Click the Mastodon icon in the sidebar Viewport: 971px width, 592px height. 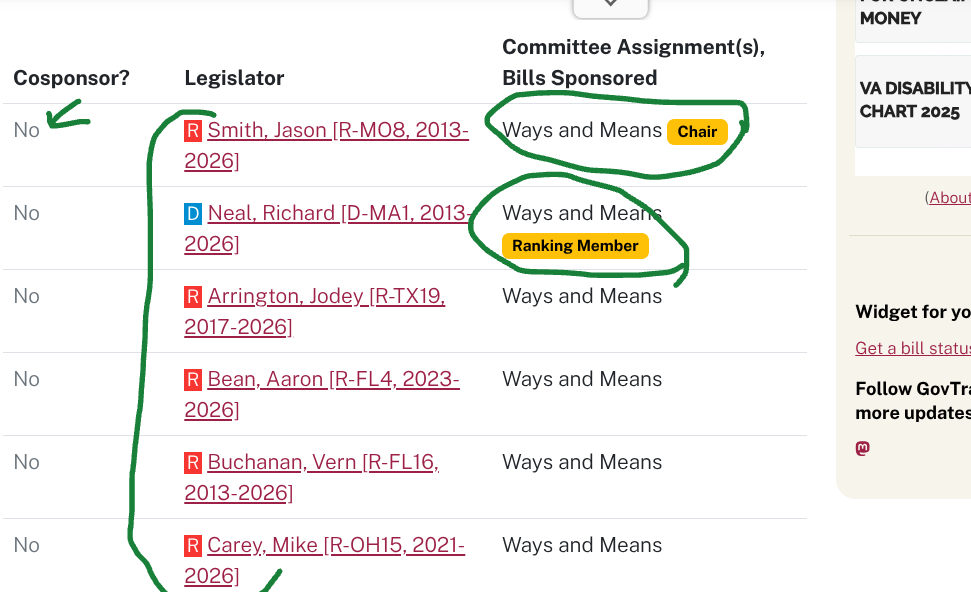[x=862, y=448]
